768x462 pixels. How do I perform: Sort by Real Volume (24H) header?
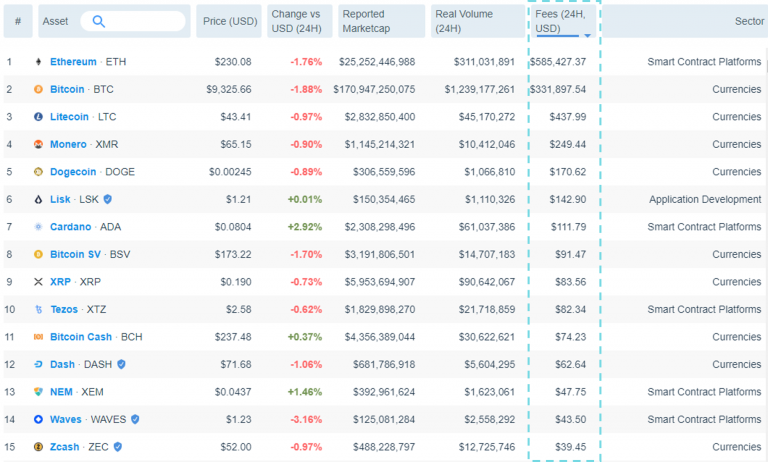tap(478, 21)
